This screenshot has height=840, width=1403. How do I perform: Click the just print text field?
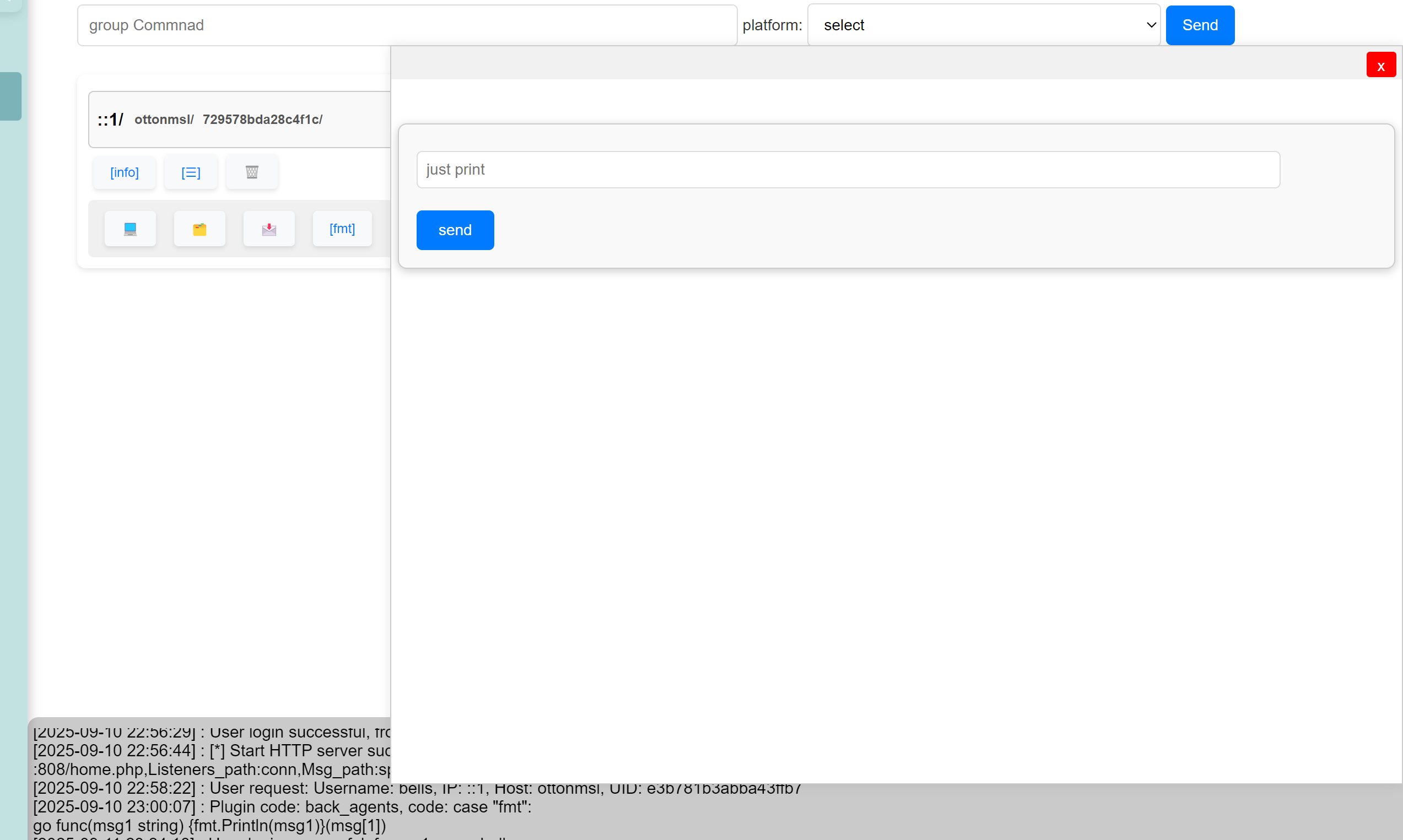848,169
